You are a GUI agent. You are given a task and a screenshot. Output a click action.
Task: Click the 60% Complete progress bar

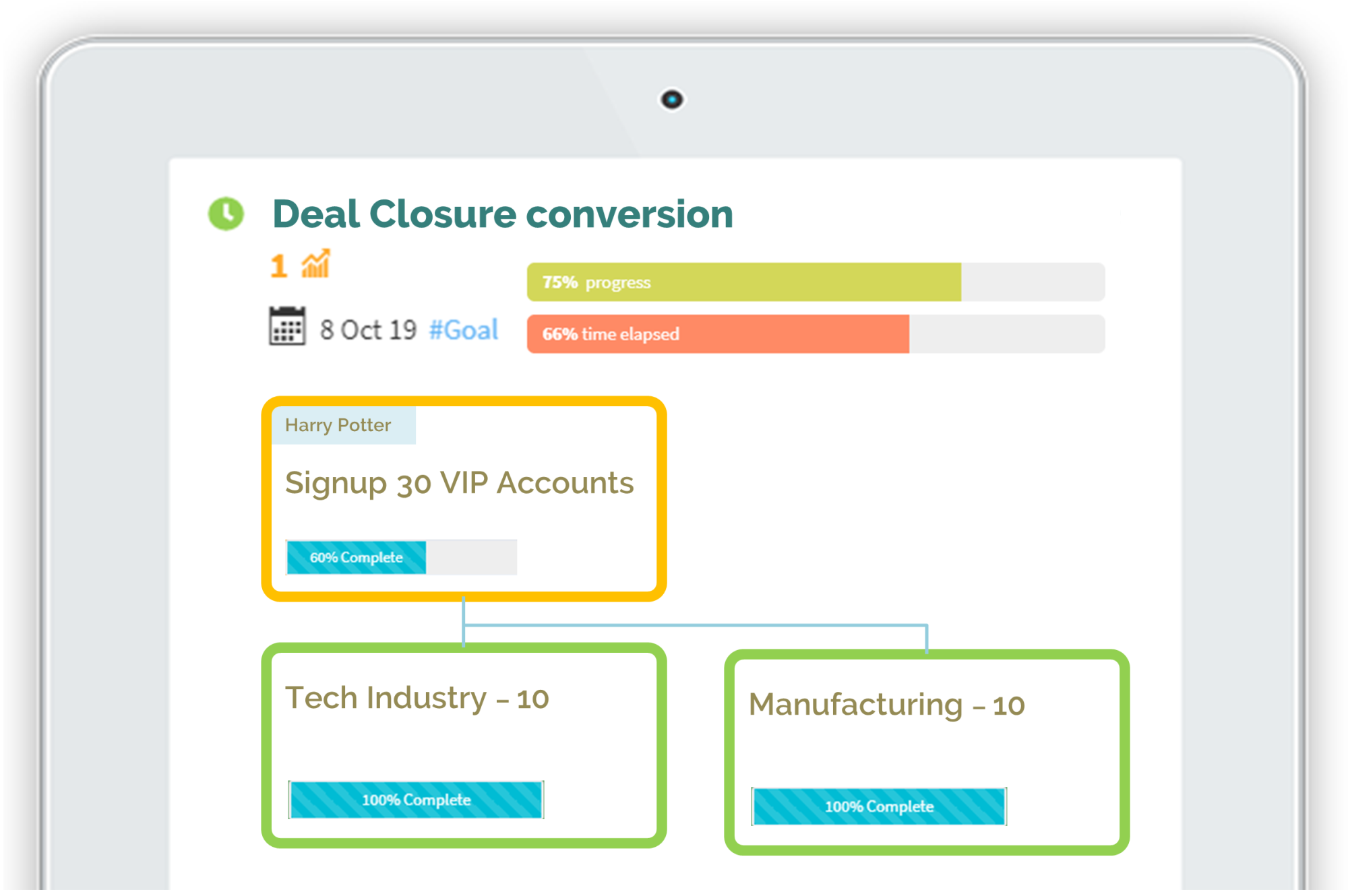point(402,557)
